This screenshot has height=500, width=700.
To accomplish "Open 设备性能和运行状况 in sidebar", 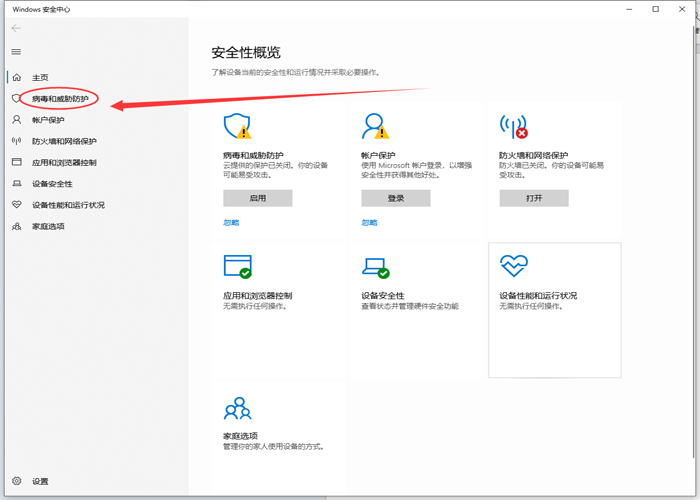I will coord(68,205).
